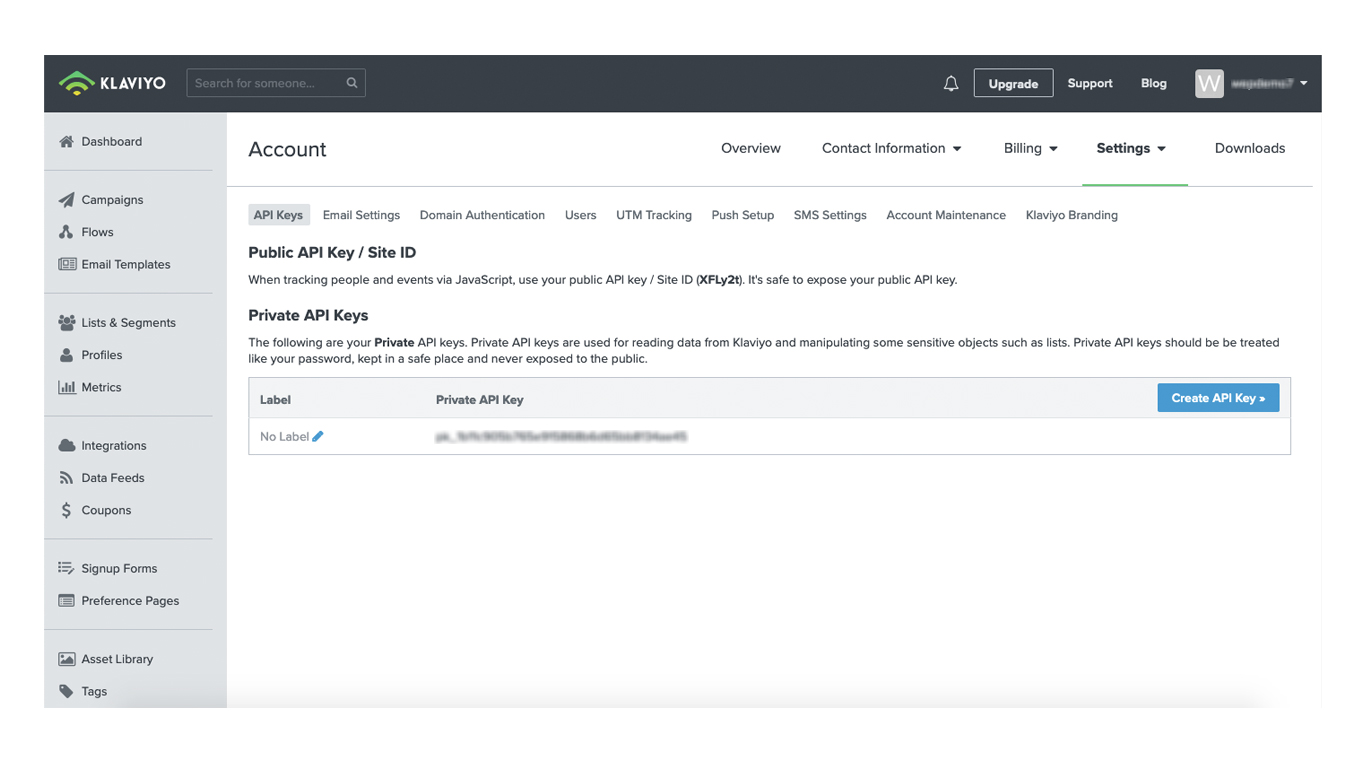Click the Metrics bar chart icon
Viewport: 1365px width, 762px height.
tap(67, 387)
